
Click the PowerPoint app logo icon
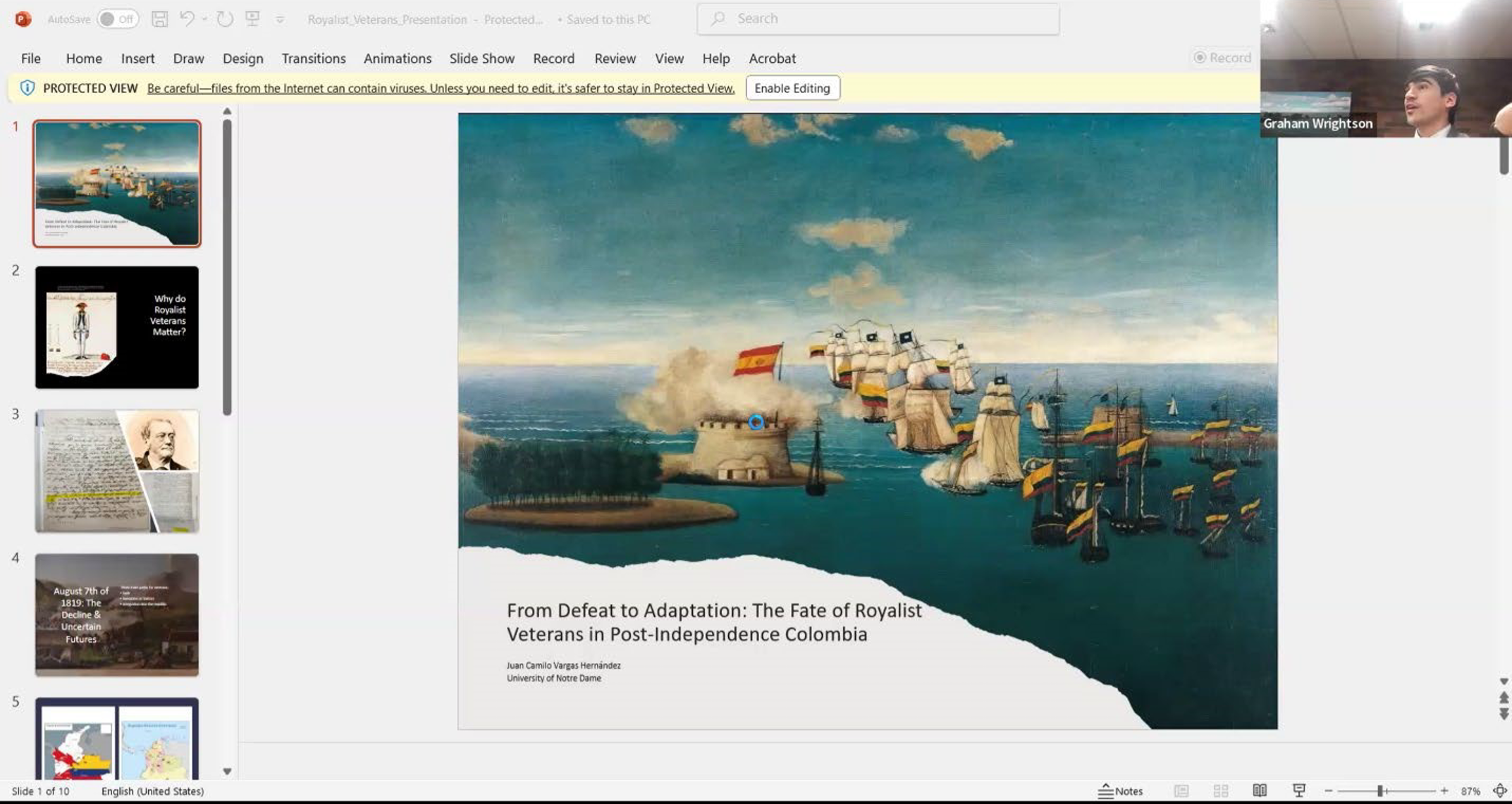pos(23,19)
